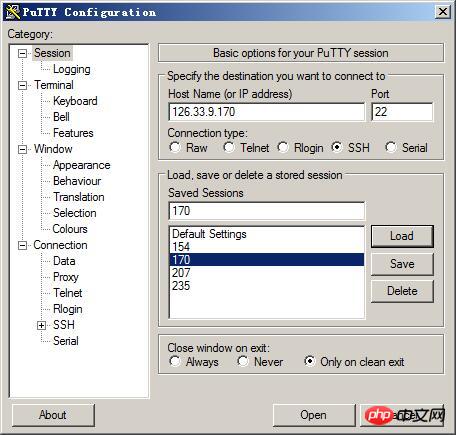This screenshot has height=435, width=456.
Task: Click the PuTTY icon in title bar
Action: click(13, 12)
